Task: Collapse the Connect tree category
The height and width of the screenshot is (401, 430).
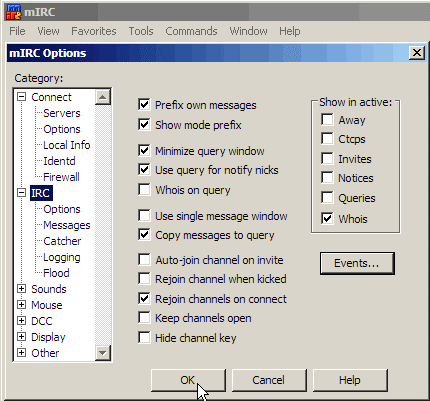Action: 22,97
